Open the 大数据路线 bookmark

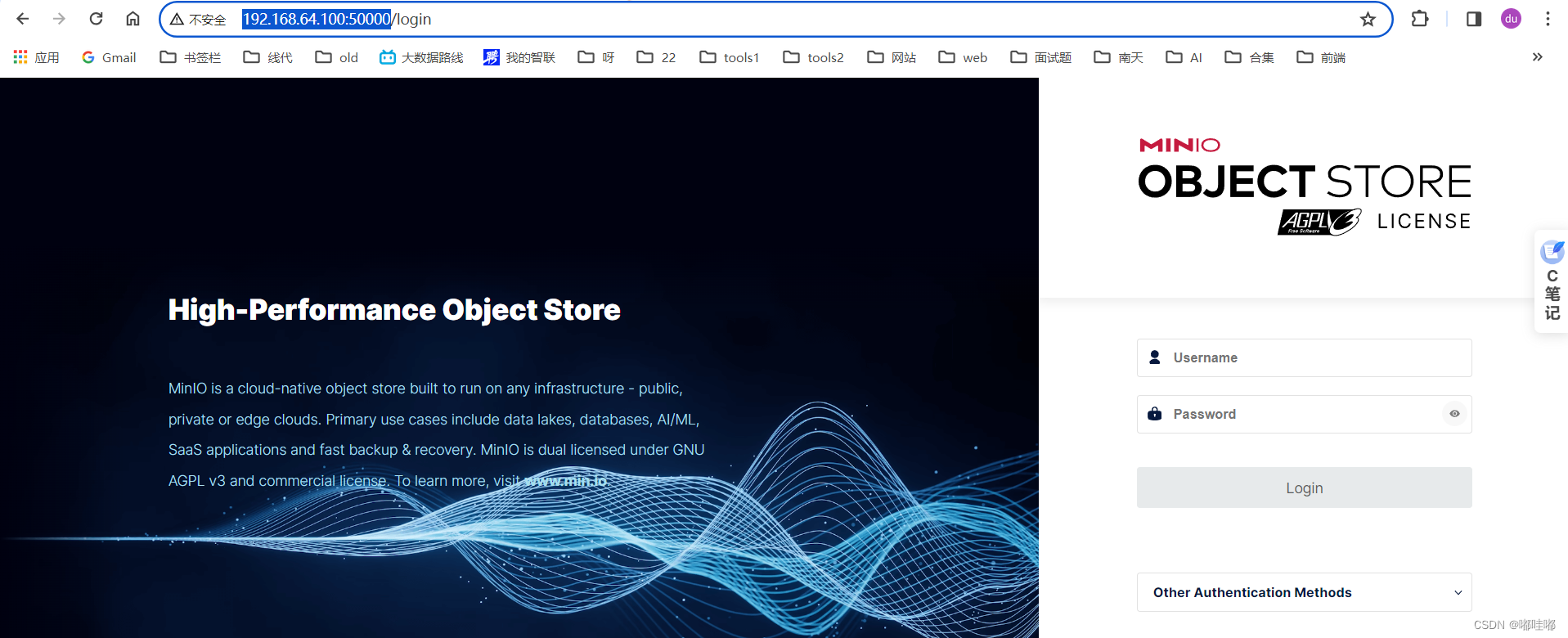421,57
